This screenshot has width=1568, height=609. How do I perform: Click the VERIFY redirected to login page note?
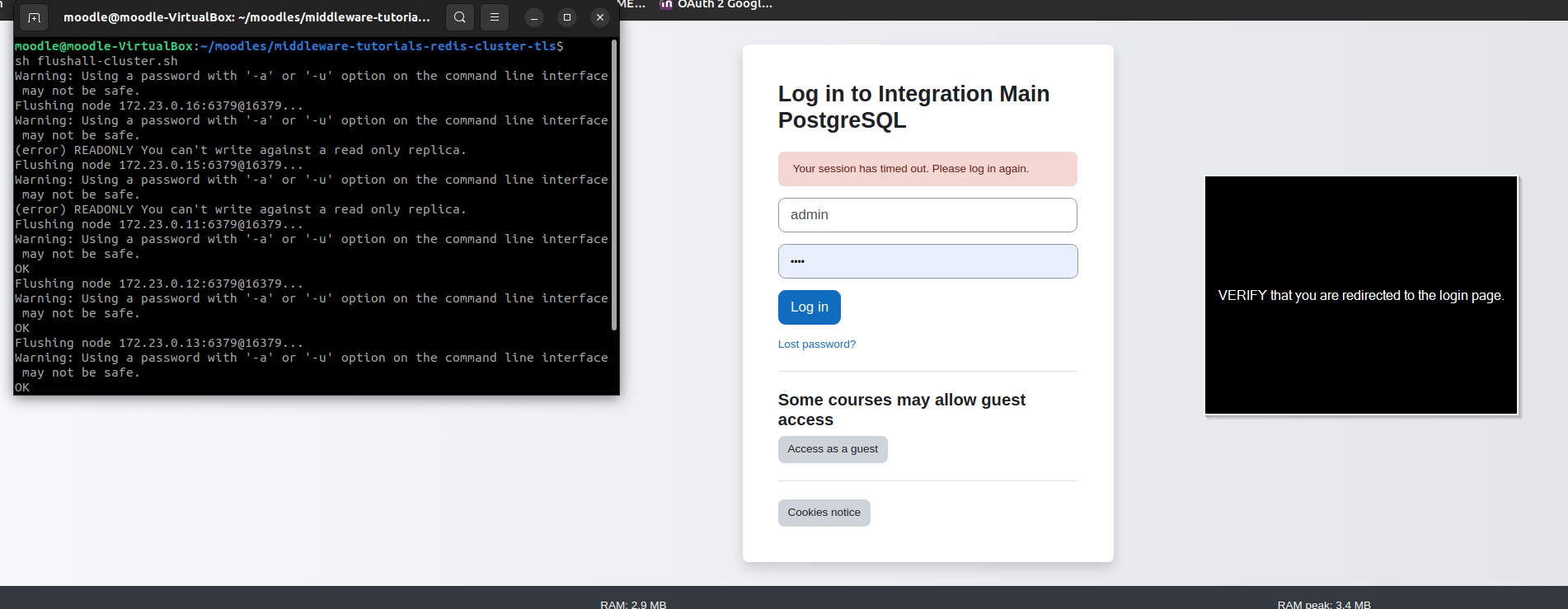[1361, 296]
